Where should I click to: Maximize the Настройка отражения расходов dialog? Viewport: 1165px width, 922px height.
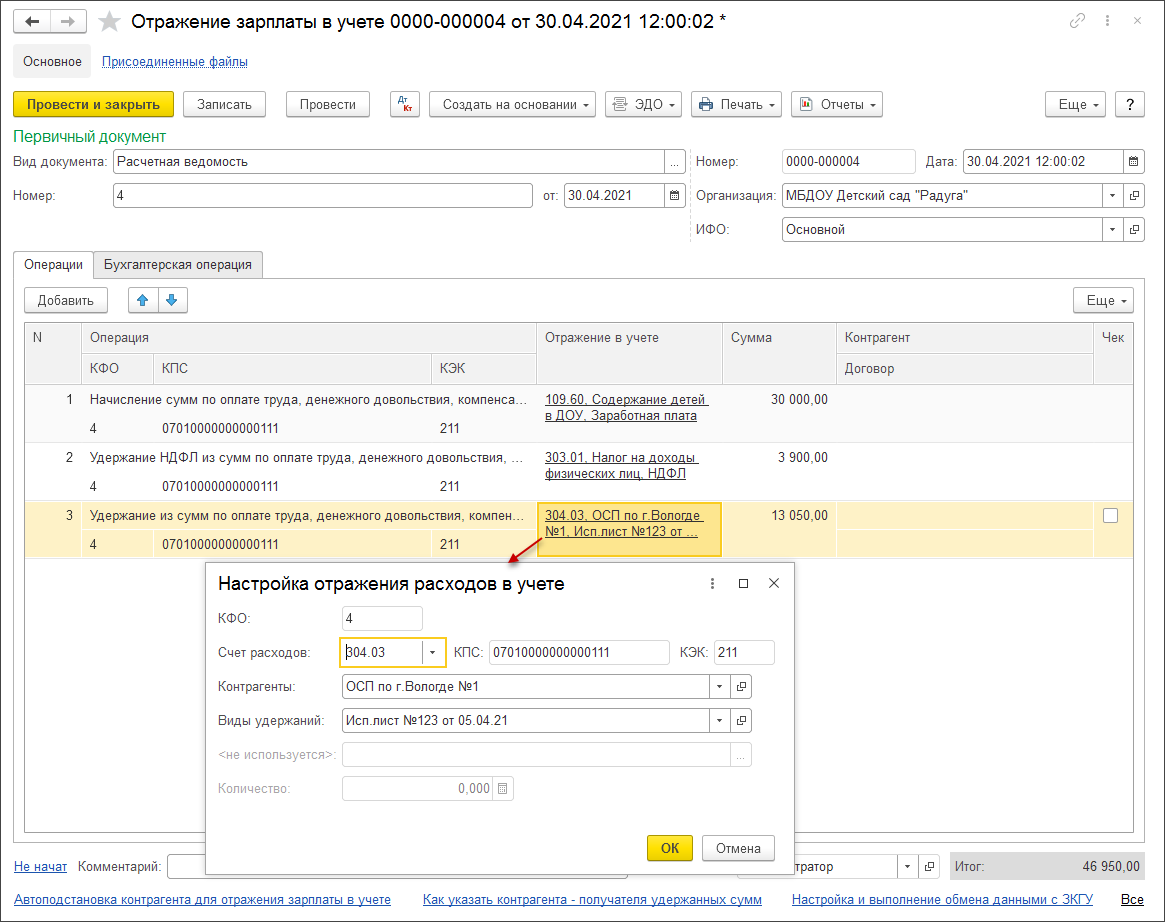point(743,583)
